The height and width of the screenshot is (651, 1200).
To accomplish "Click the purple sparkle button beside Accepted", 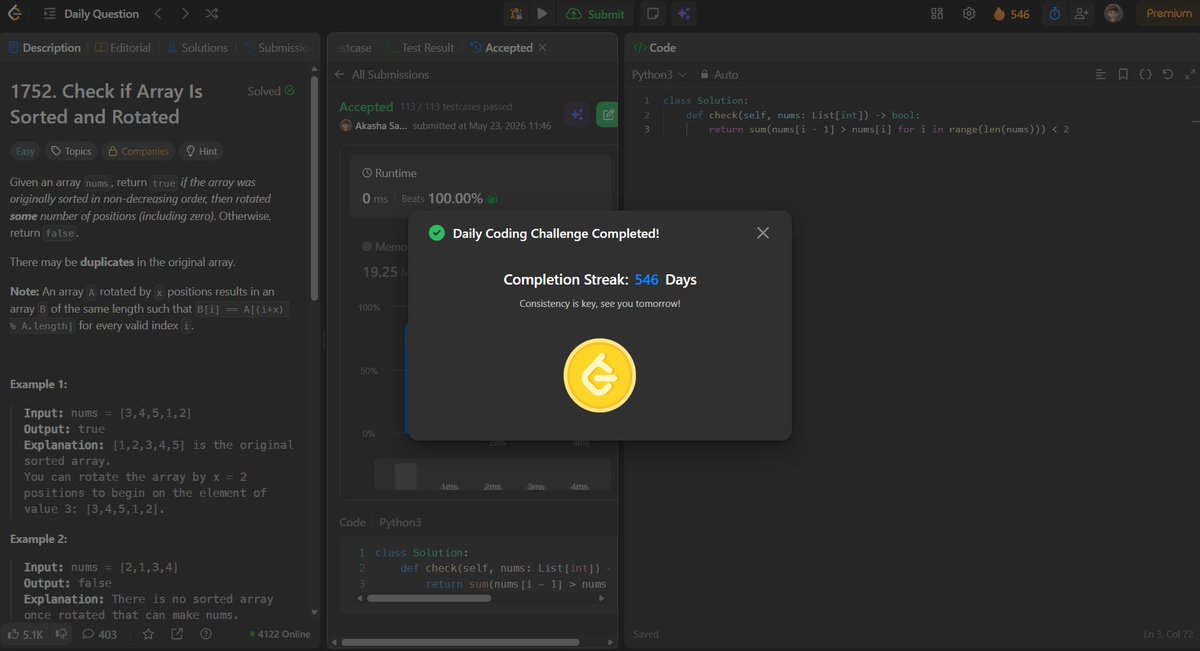I will pos(576,115).
